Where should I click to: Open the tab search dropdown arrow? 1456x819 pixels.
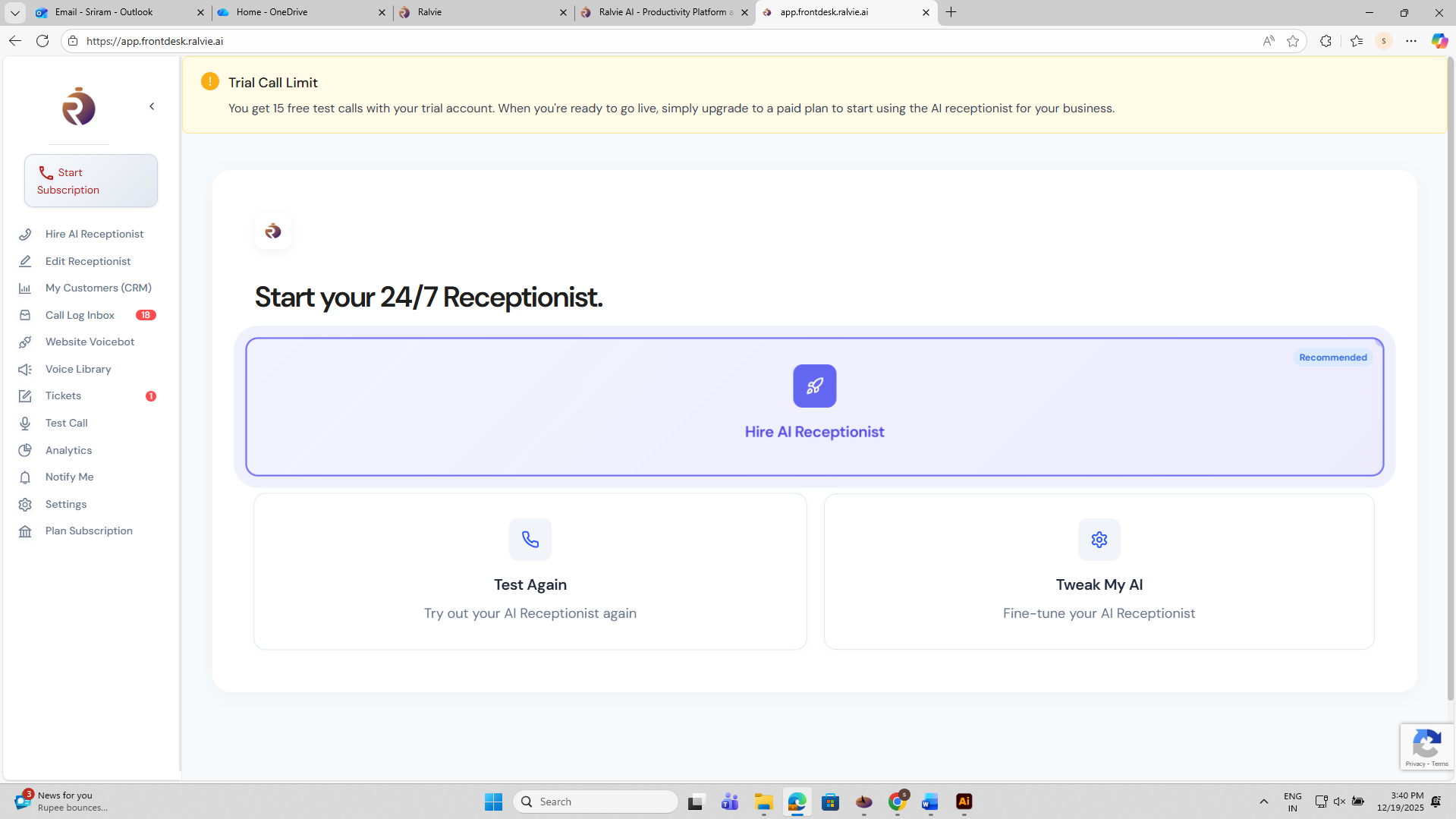(x=14, y=12)
